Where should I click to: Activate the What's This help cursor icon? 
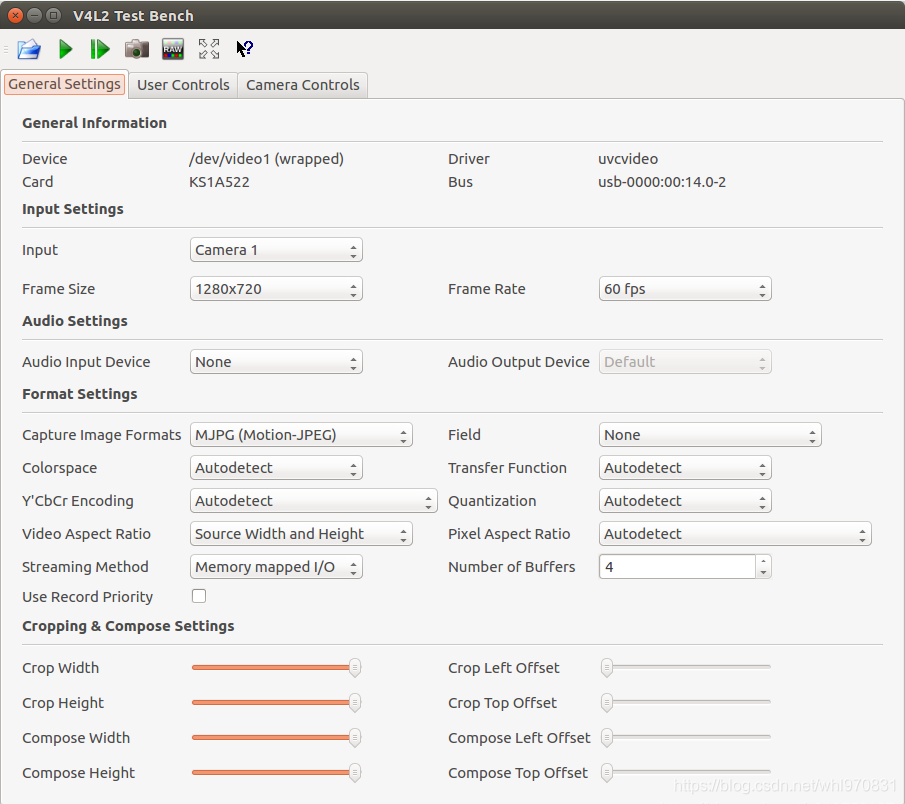click(245, 48)
